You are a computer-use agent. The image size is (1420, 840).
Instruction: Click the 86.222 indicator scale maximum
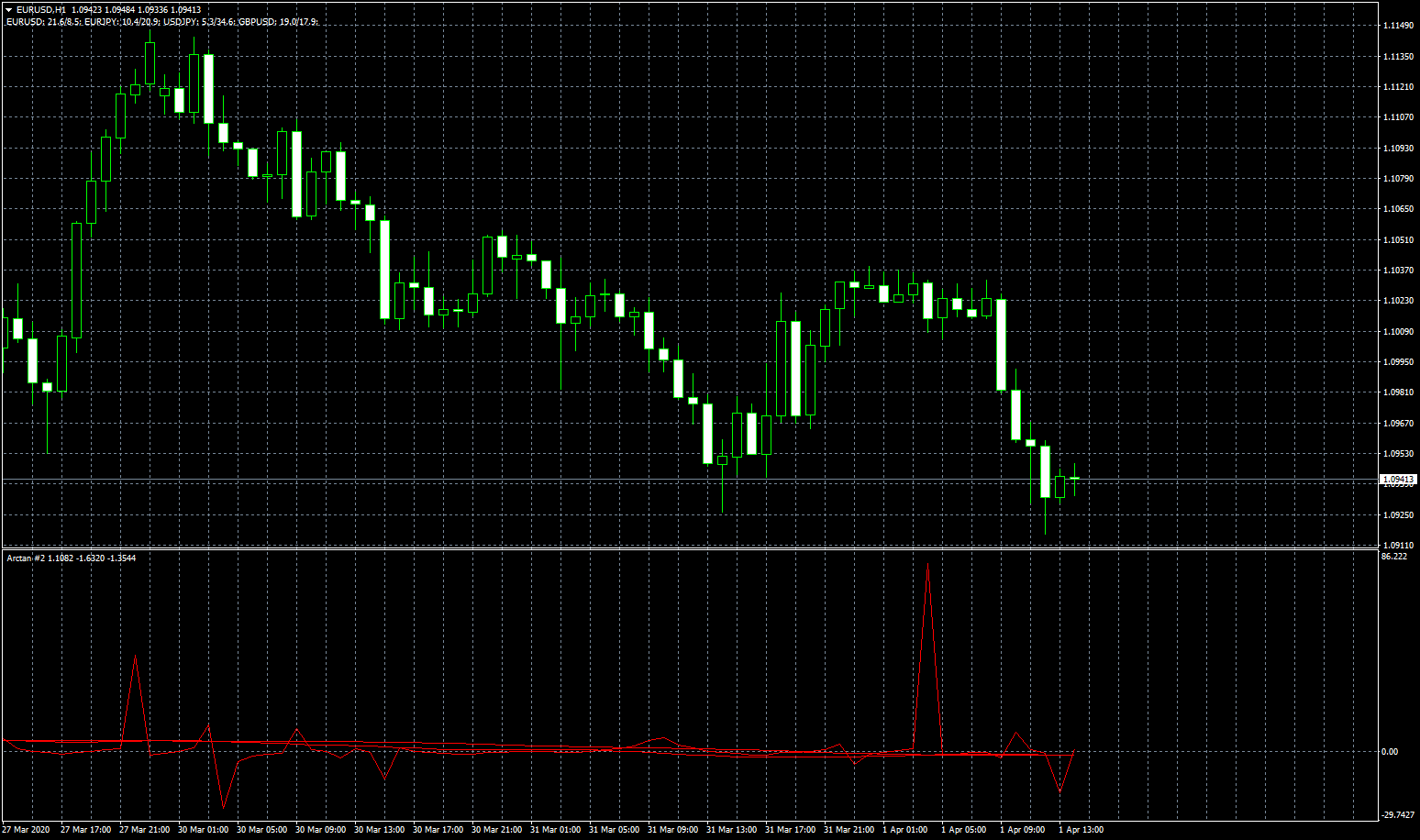pyautogui.click(x=1393, y=557)
